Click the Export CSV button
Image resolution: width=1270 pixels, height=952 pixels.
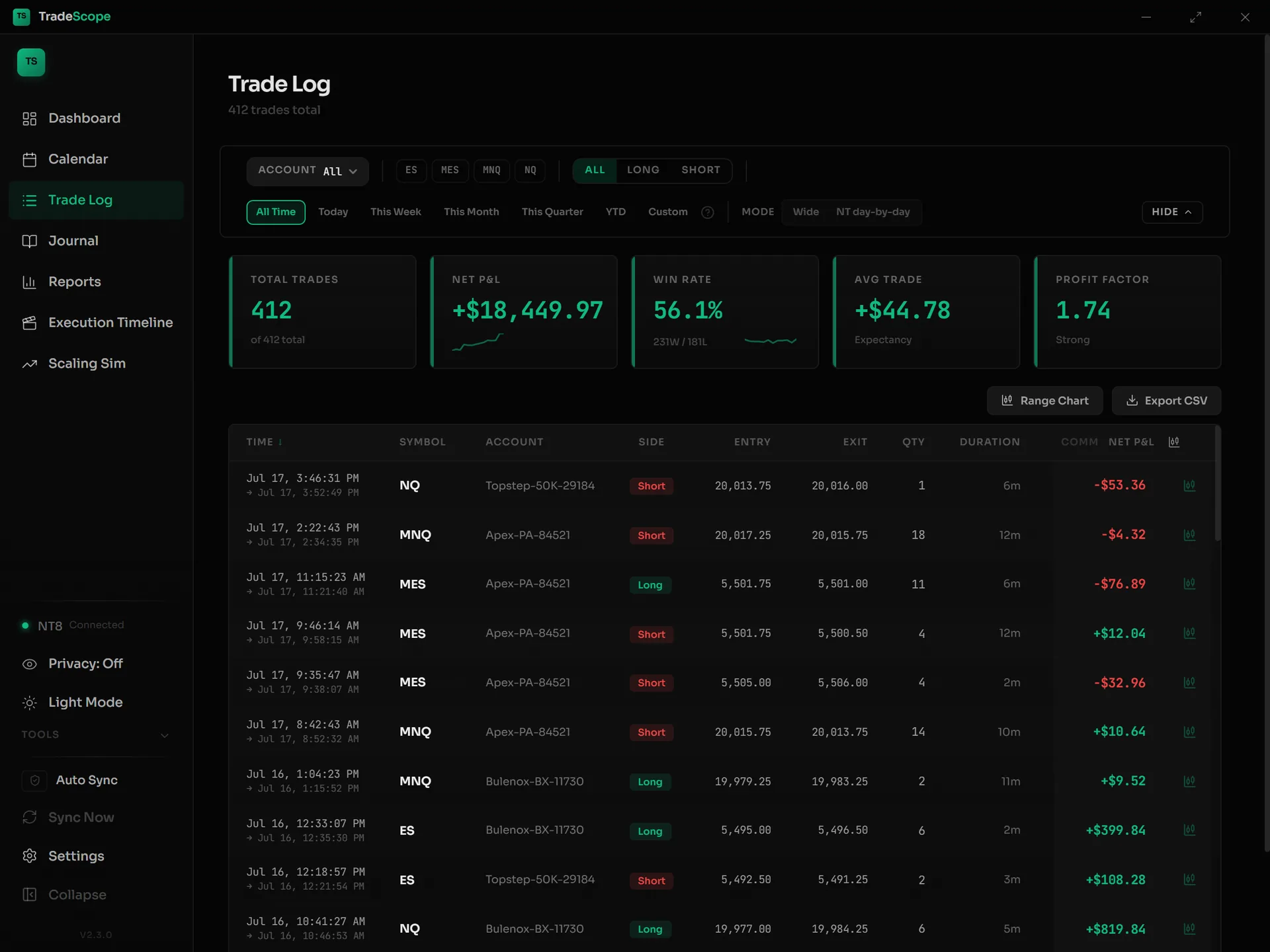(1166, 401)
